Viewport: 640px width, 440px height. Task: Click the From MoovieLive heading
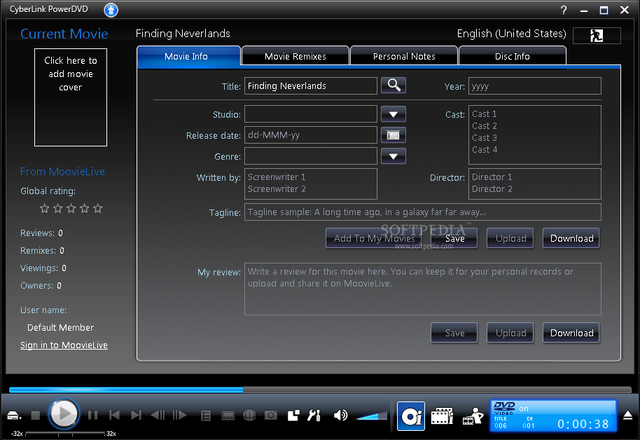coord(62,171)
